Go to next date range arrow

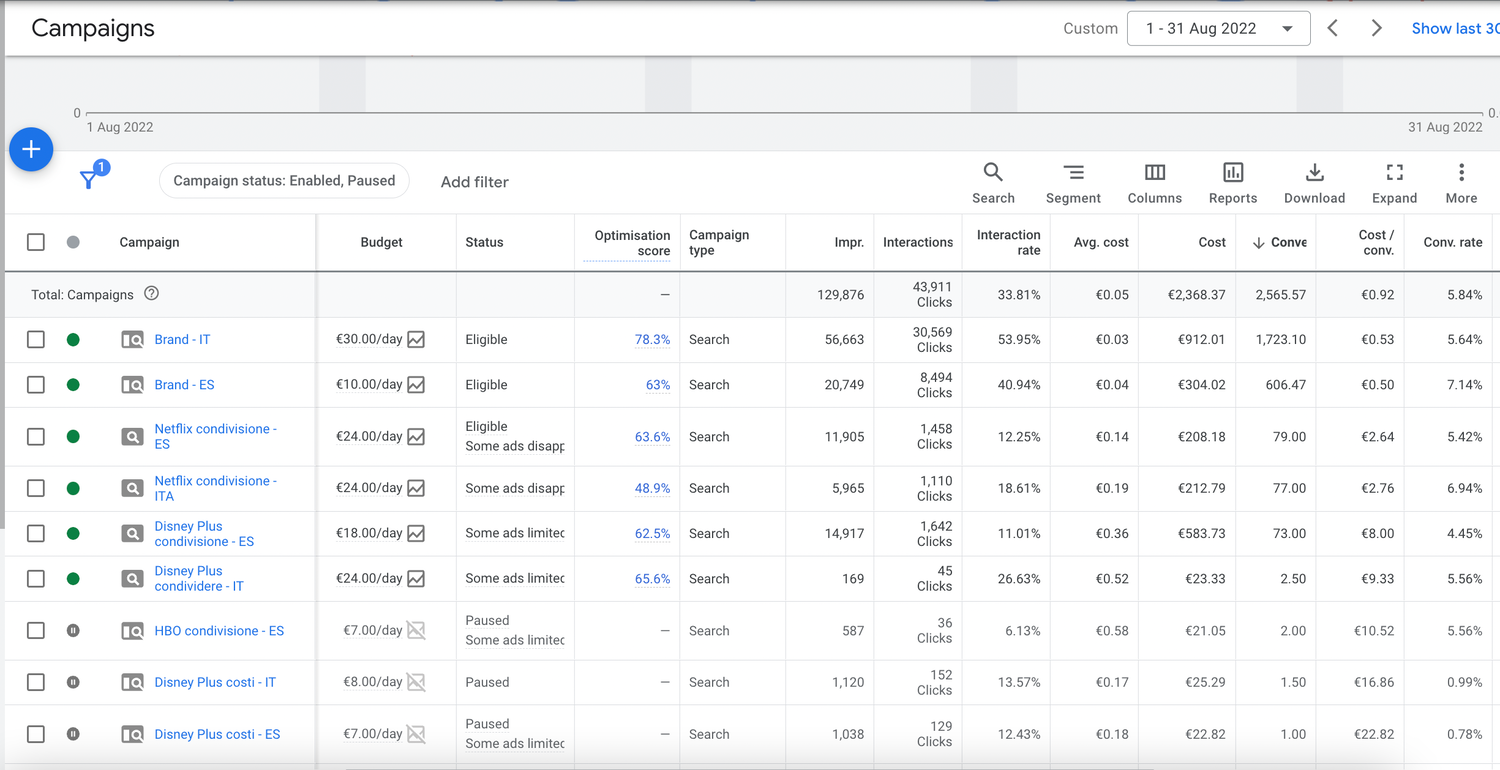pyautogui.click(x=1376, y=28)
